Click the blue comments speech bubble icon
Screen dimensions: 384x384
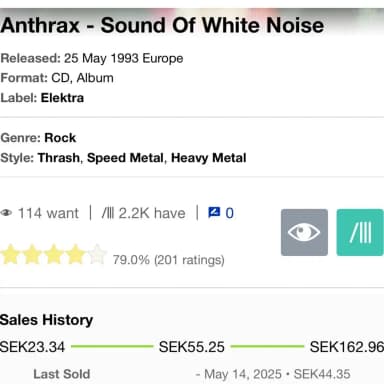coord(214,212)
